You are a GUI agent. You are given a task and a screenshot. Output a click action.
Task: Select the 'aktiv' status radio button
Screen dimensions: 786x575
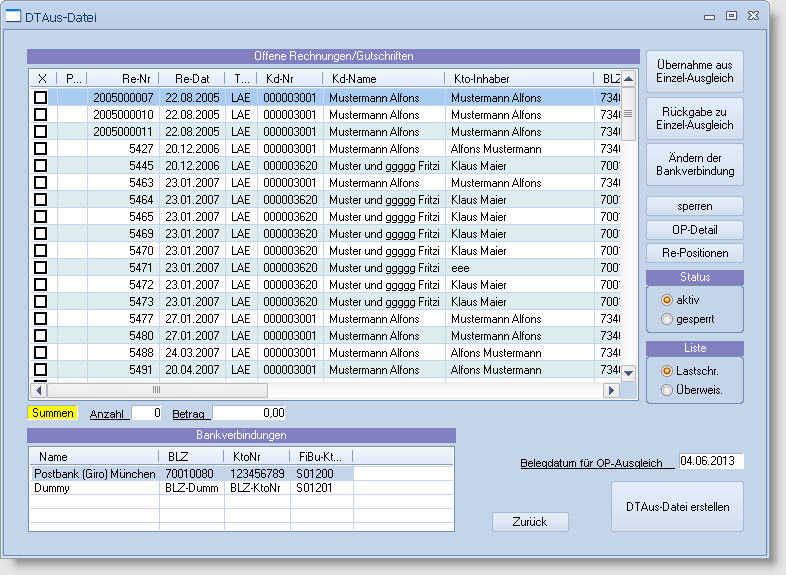667,300
